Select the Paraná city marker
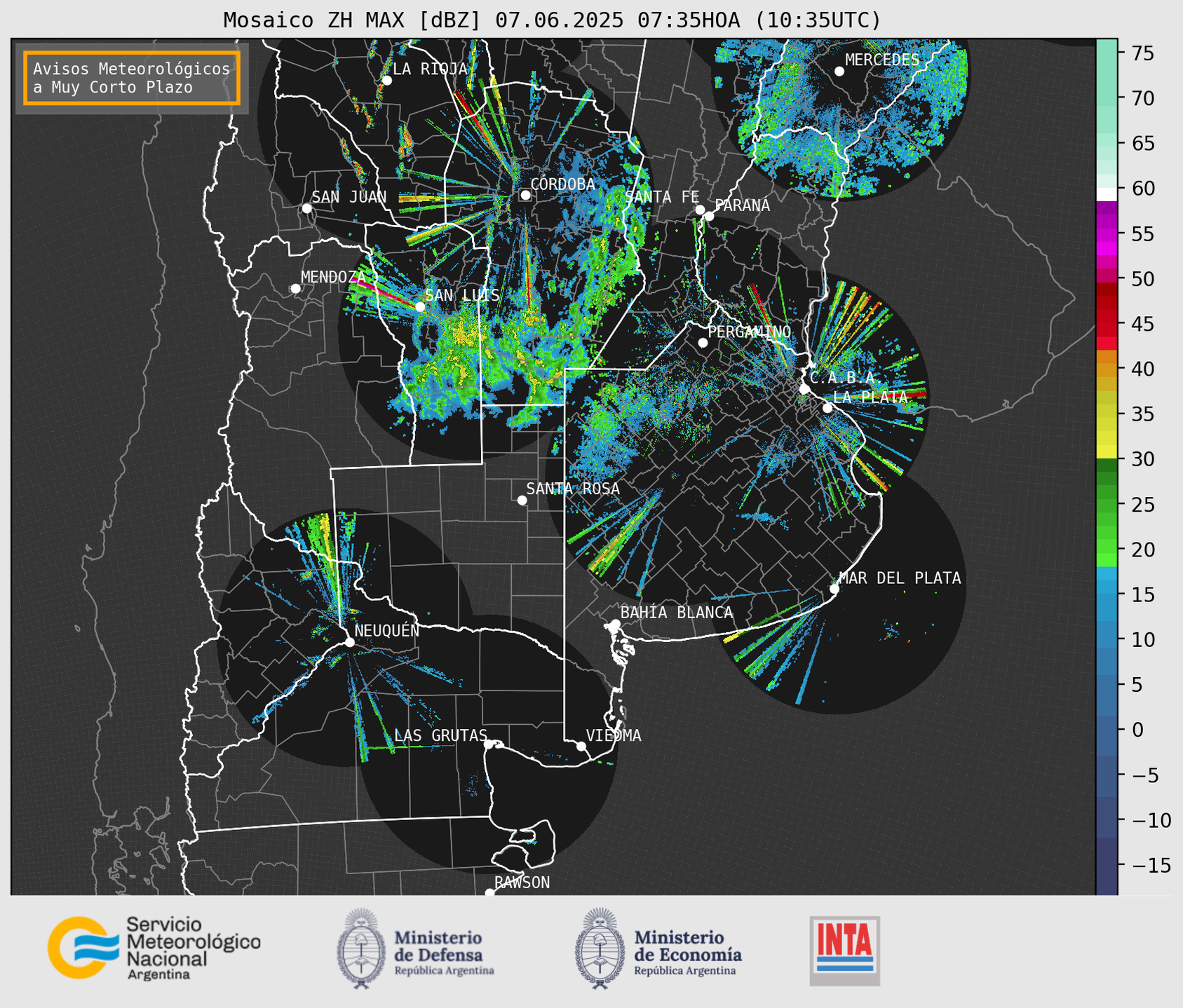 (x=709, y=216)
